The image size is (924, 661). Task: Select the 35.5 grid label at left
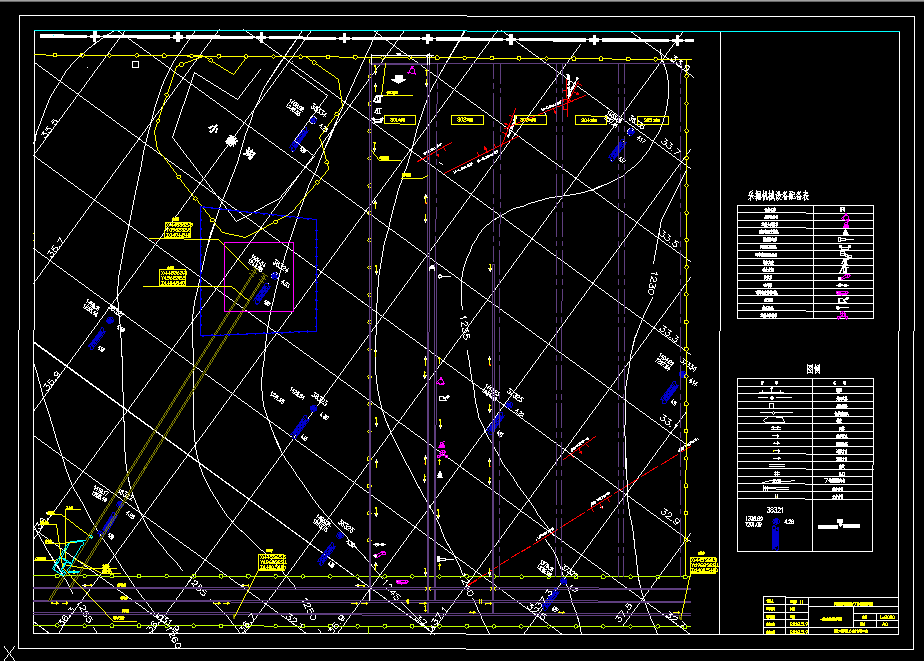pos(50,128)
